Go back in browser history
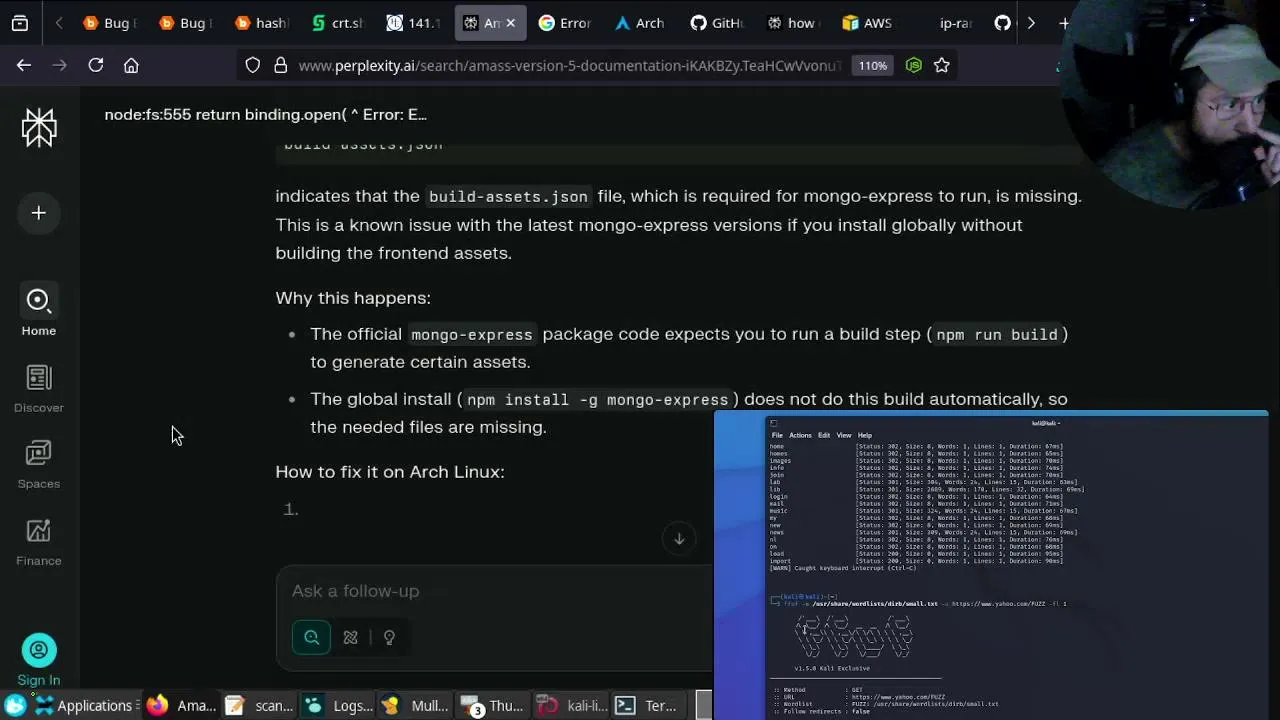The width and height of the screenshot is (1280, 720). pos(24,65)
